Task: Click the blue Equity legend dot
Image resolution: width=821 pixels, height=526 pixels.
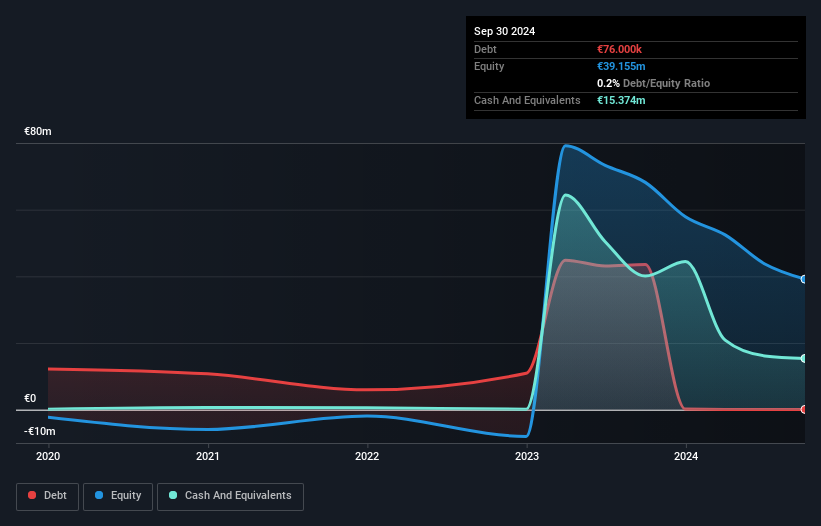Action: tap(99, 495)
